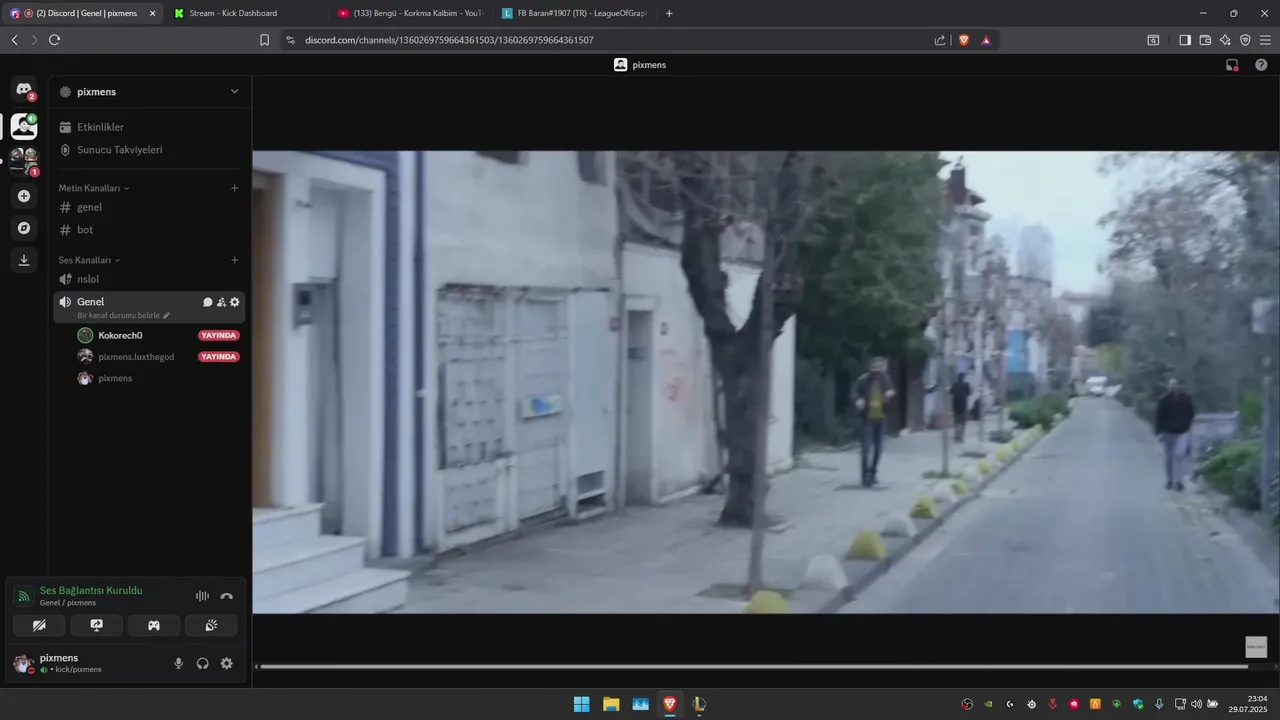This screenshot has height=720, width=1280.
Task: Open a new browser tab
Action: [669, 13]
